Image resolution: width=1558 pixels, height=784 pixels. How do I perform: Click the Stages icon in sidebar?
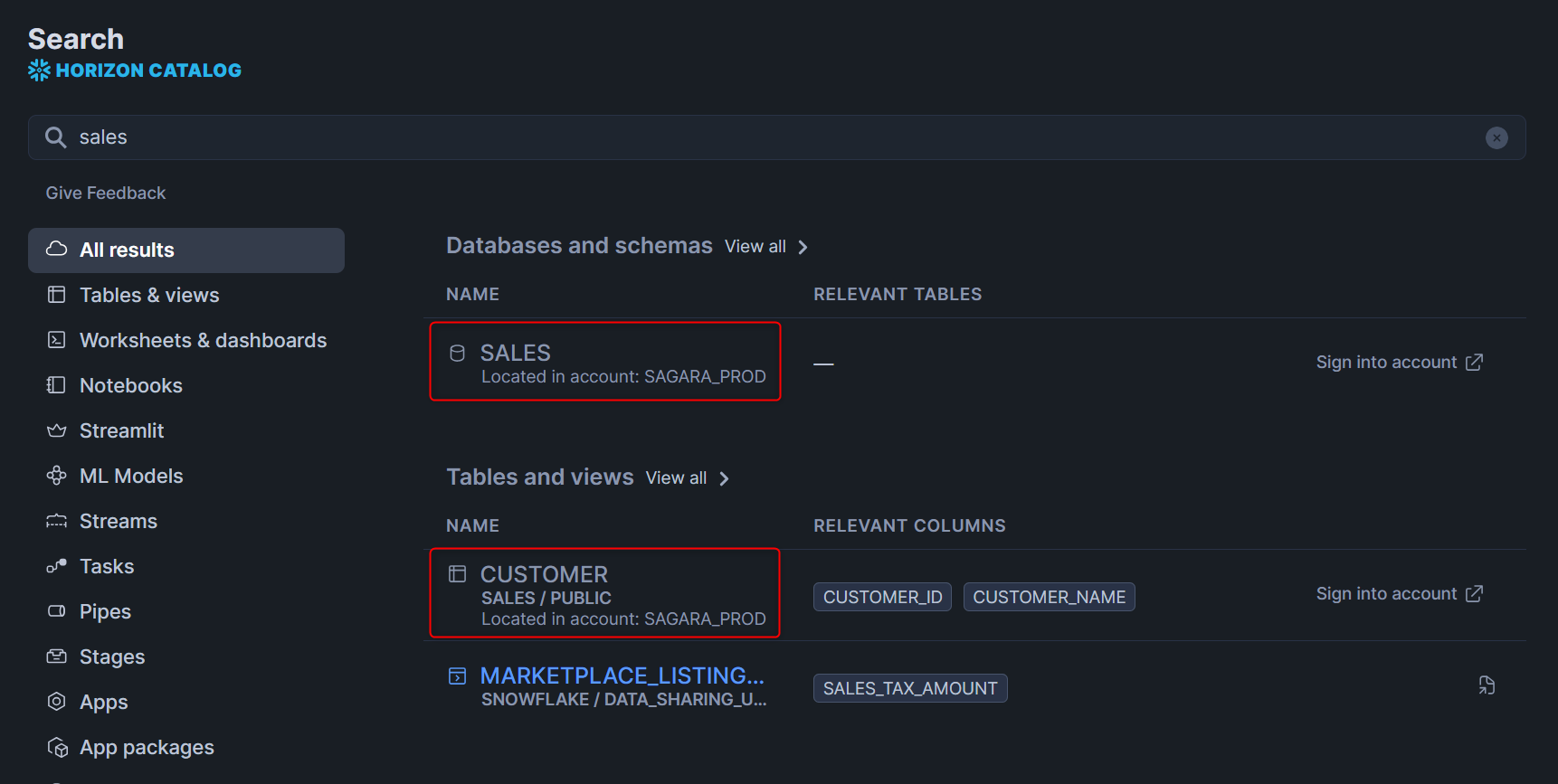tap(57, 656)
